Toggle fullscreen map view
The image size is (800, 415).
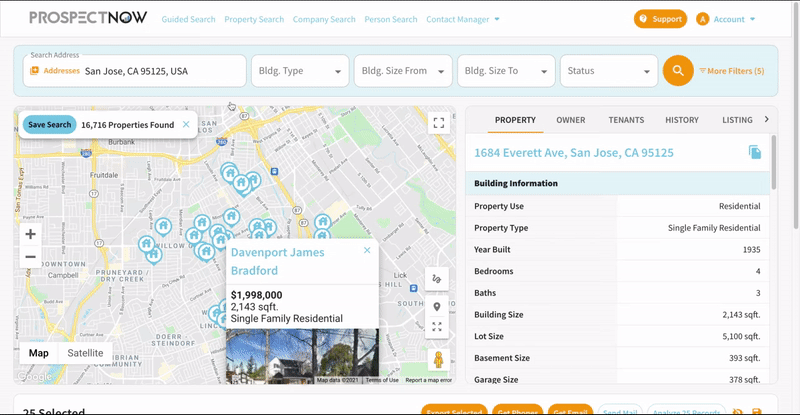(x=437, y=123)
